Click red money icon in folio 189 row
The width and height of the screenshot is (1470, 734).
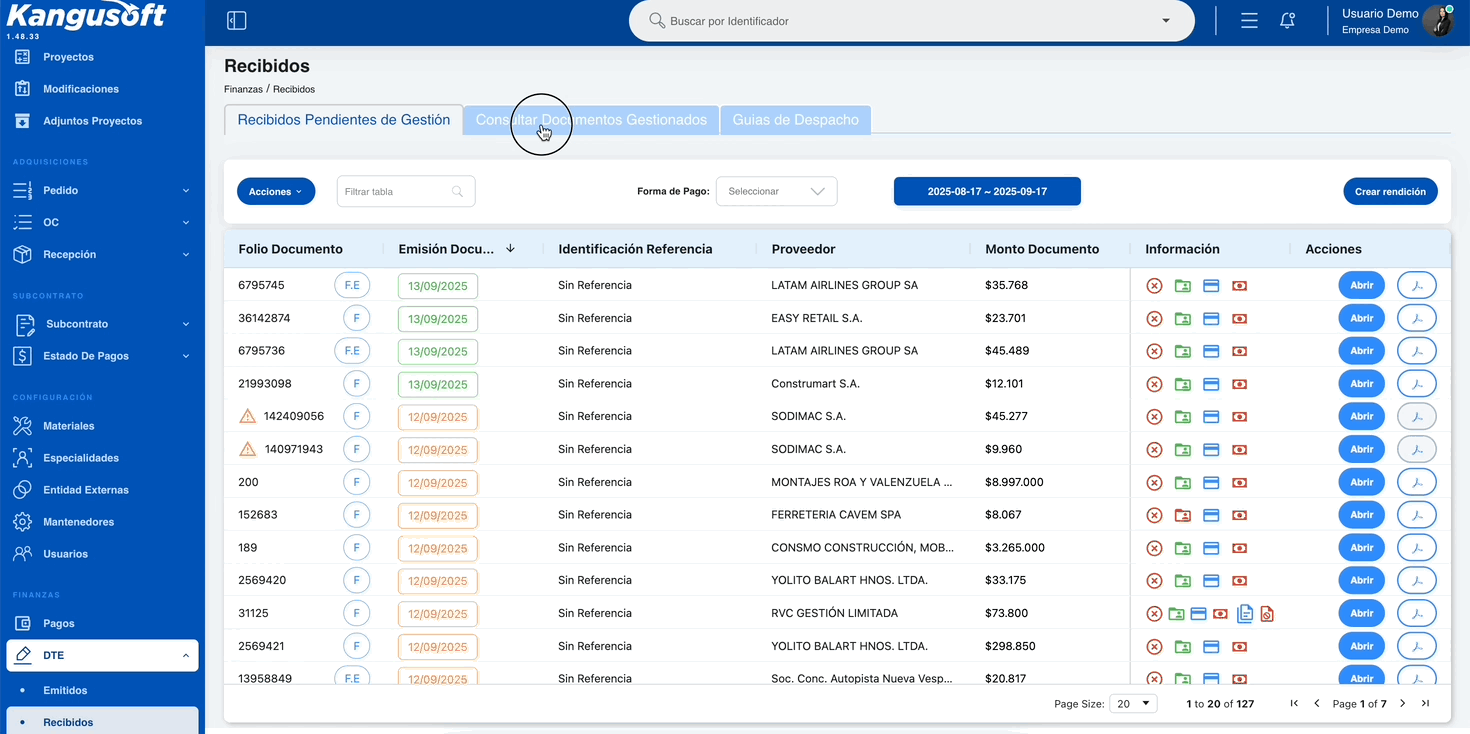click(x=1239, y=548)
